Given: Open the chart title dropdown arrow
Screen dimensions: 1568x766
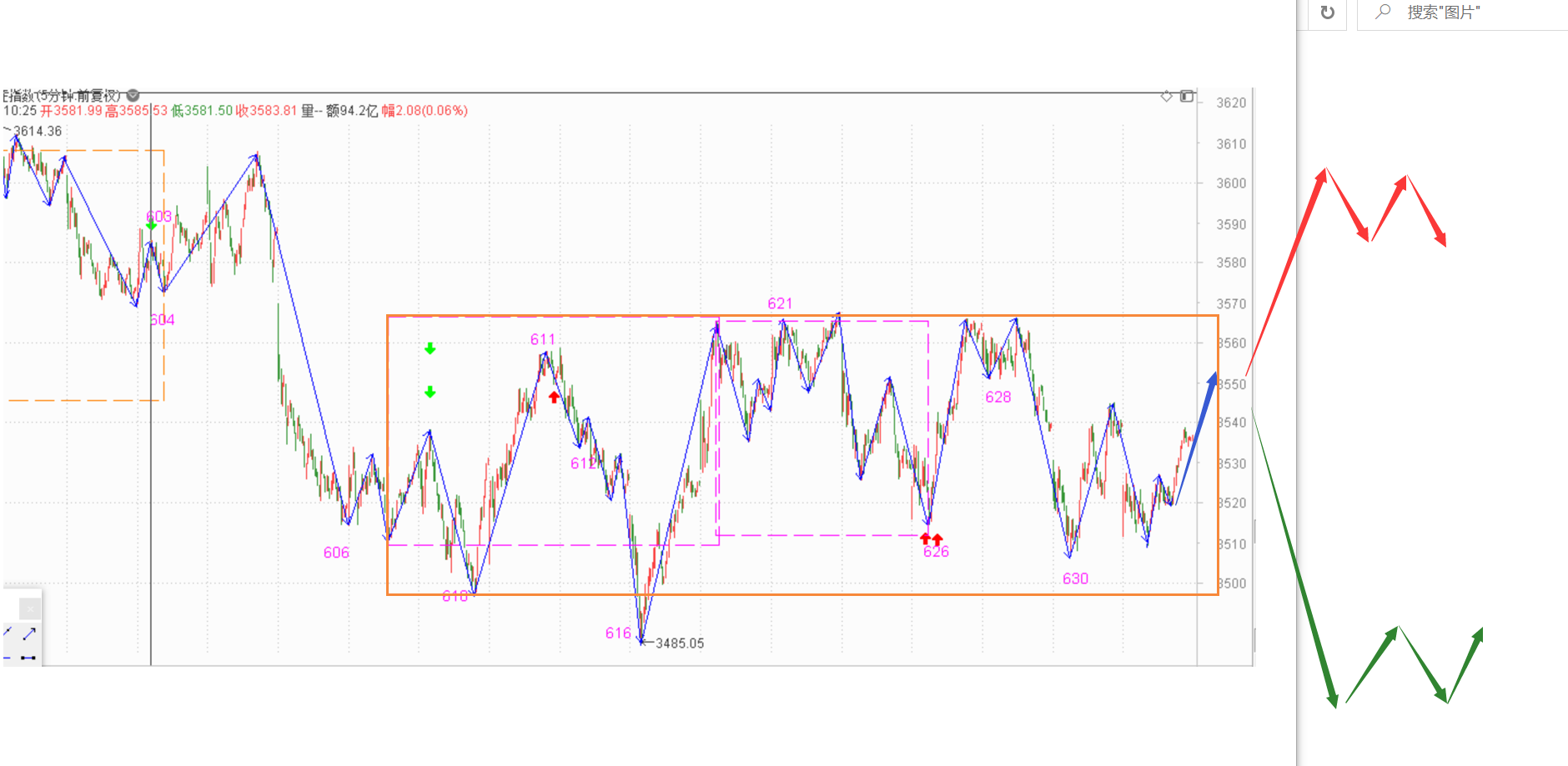Looking at the screenshot, I should pyautogui.click(x=133, y=96).
